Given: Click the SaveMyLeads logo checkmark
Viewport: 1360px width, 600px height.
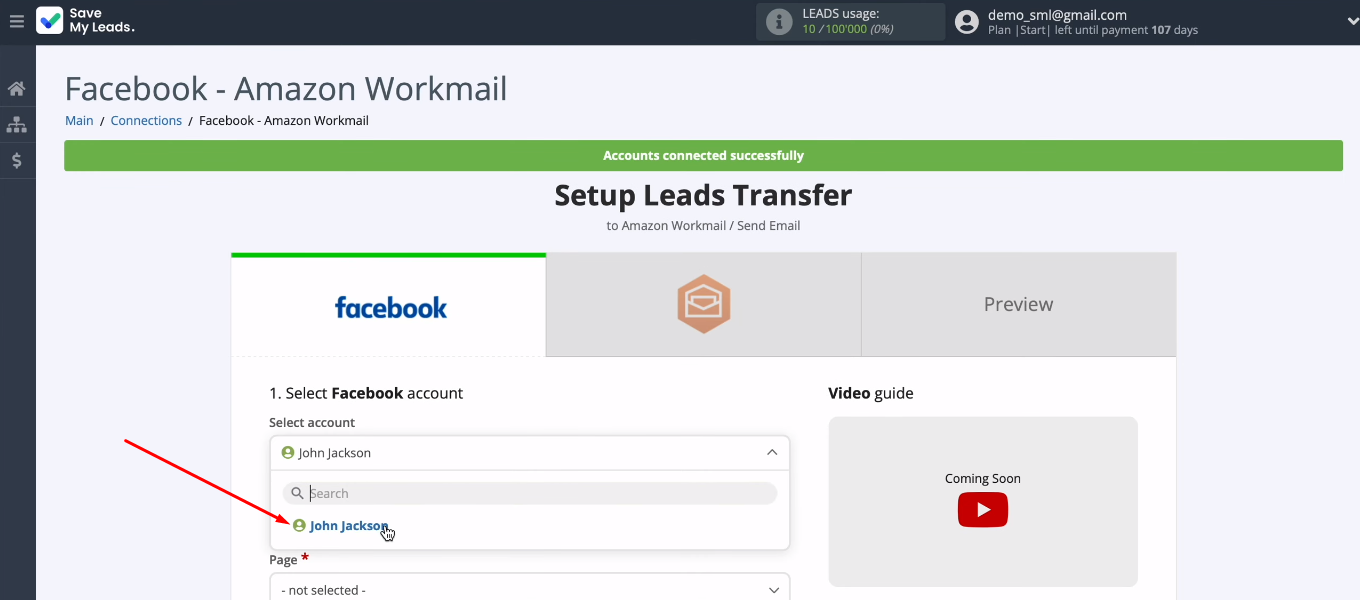Looking at the screenshot, I should click(x=49, y=21).
